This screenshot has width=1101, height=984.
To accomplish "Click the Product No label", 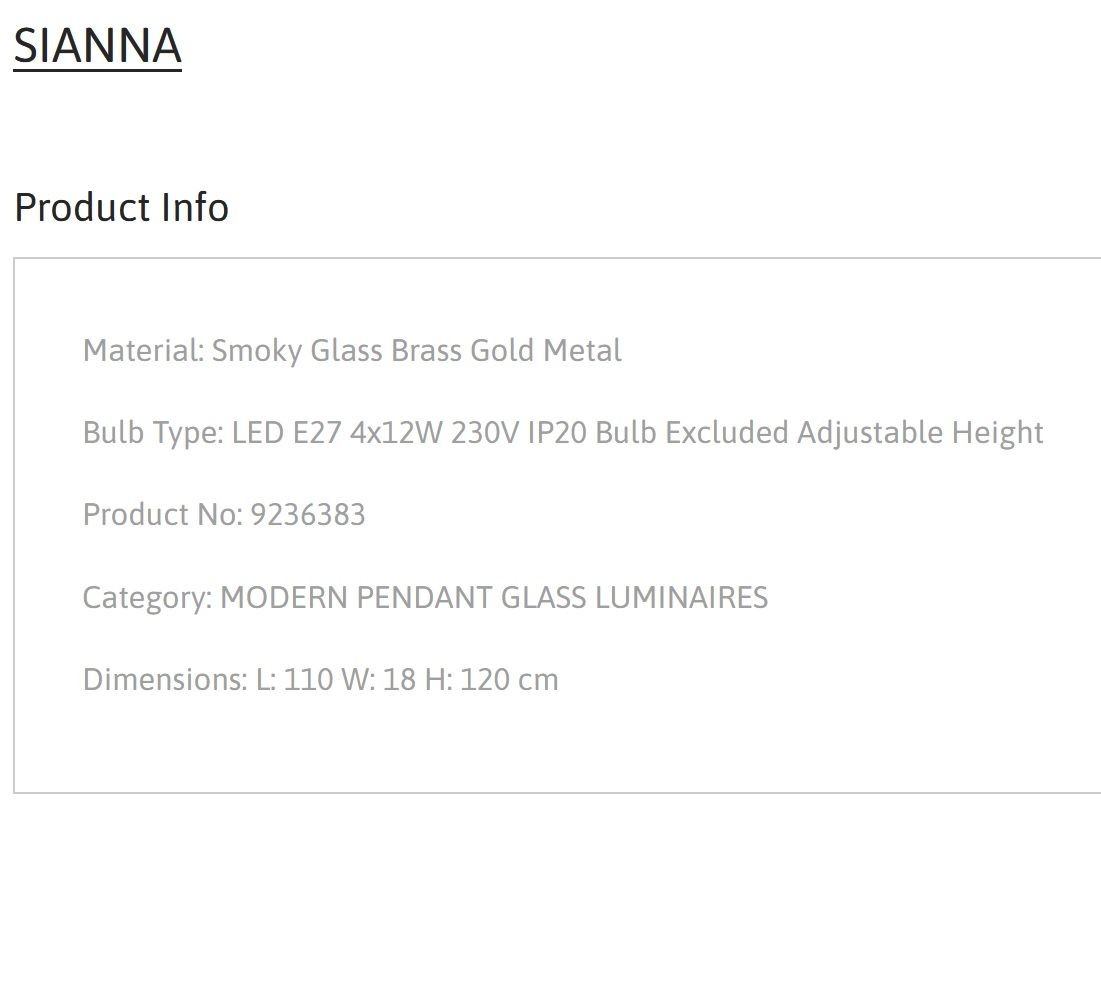I will coord(162,515).
